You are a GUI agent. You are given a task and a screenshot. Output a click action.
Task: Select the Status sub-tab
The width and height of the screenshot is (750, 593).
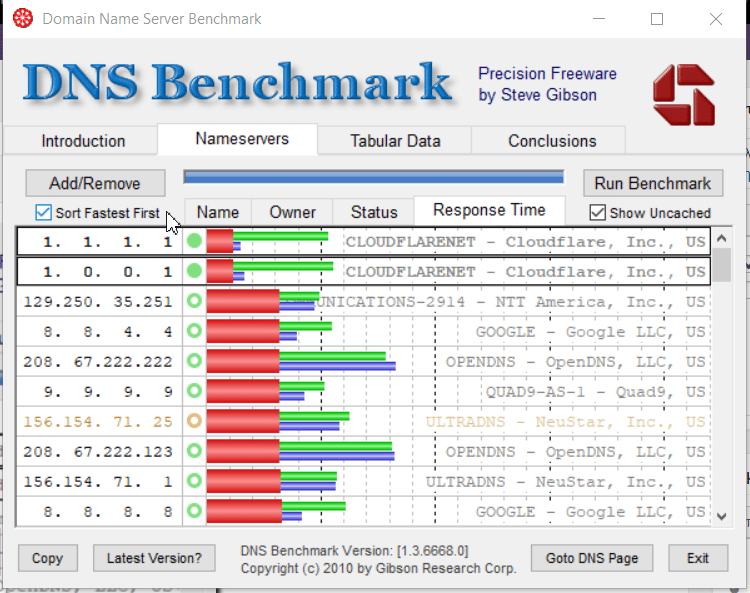pos(374,212)
